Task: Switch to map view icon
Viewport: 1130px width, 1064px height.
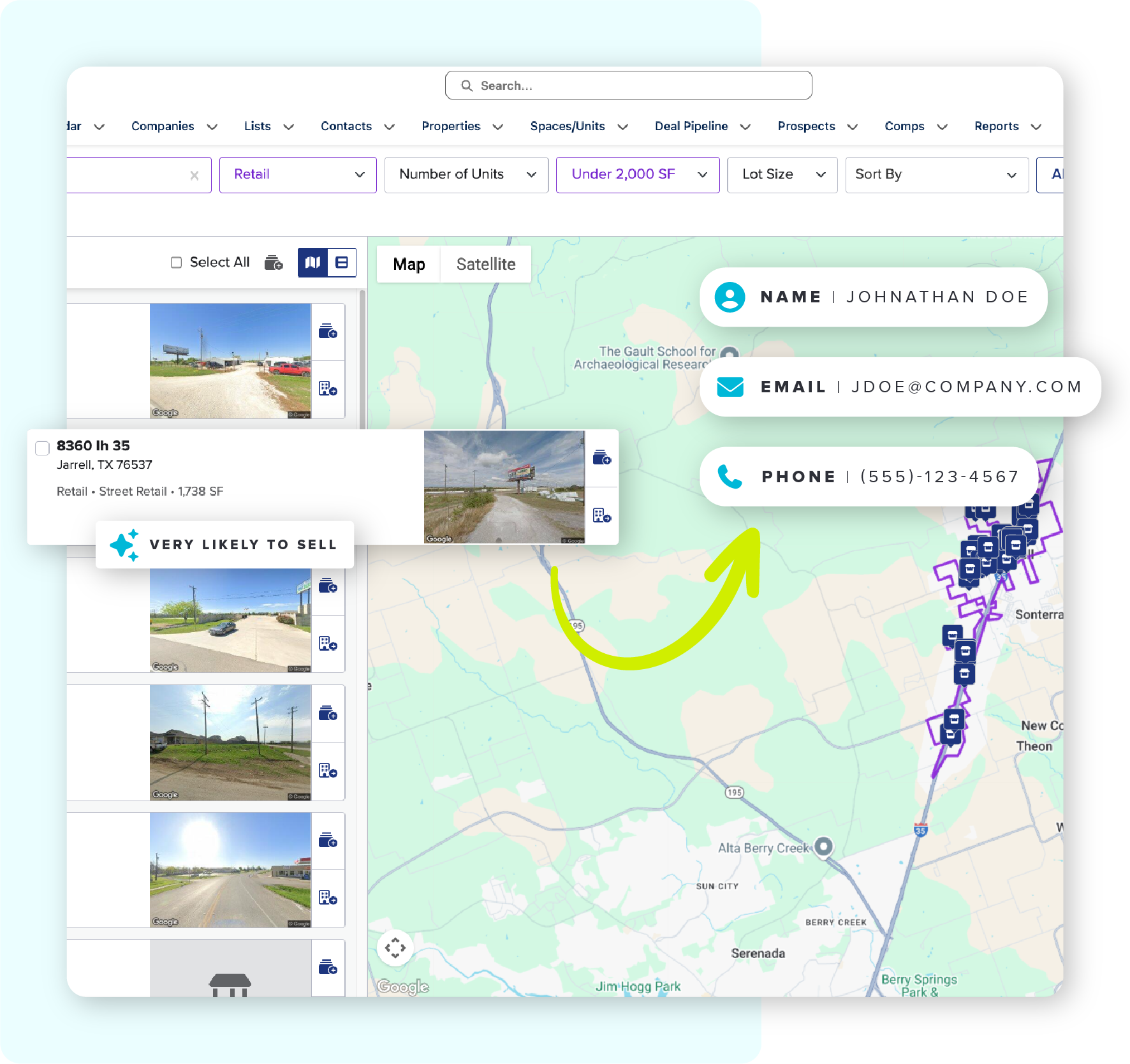Action: point(312,262)
